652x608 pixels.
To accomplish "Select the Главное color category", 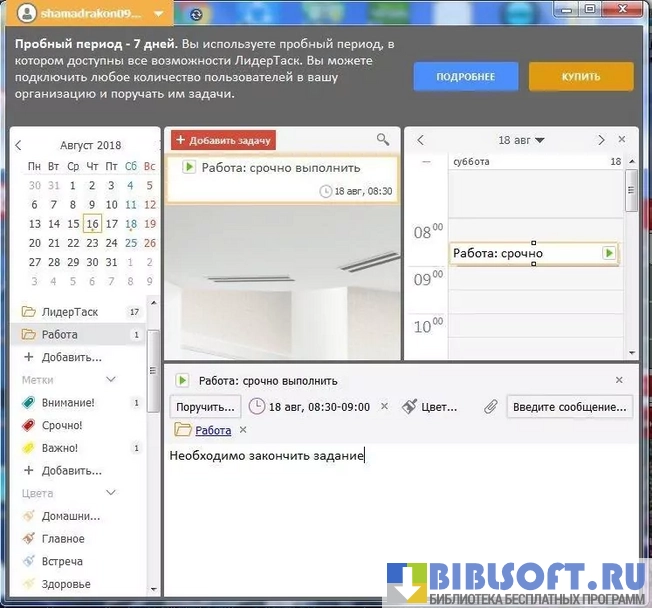I will [63, 539].
